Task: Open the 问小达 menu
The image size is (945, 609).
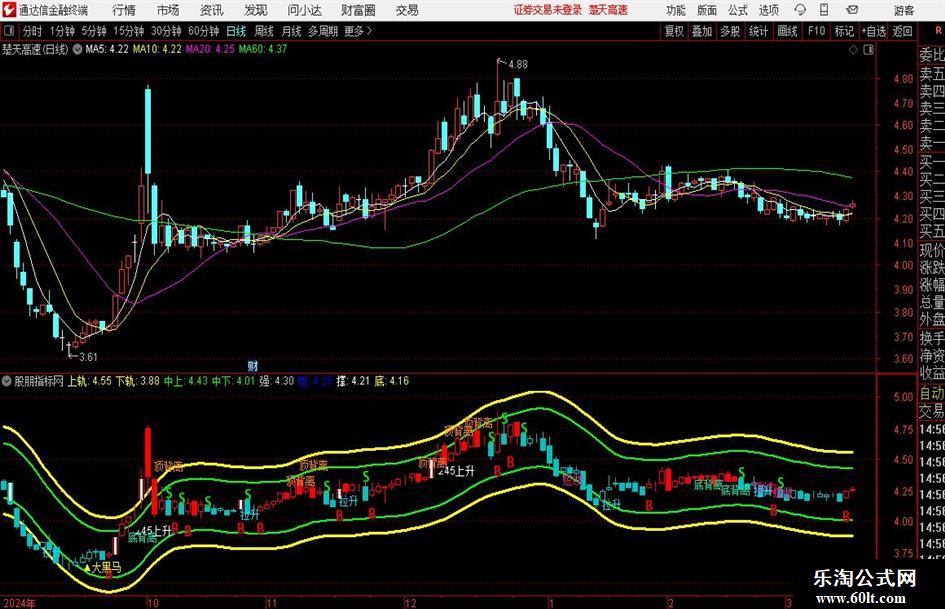Action: (304, 10)
